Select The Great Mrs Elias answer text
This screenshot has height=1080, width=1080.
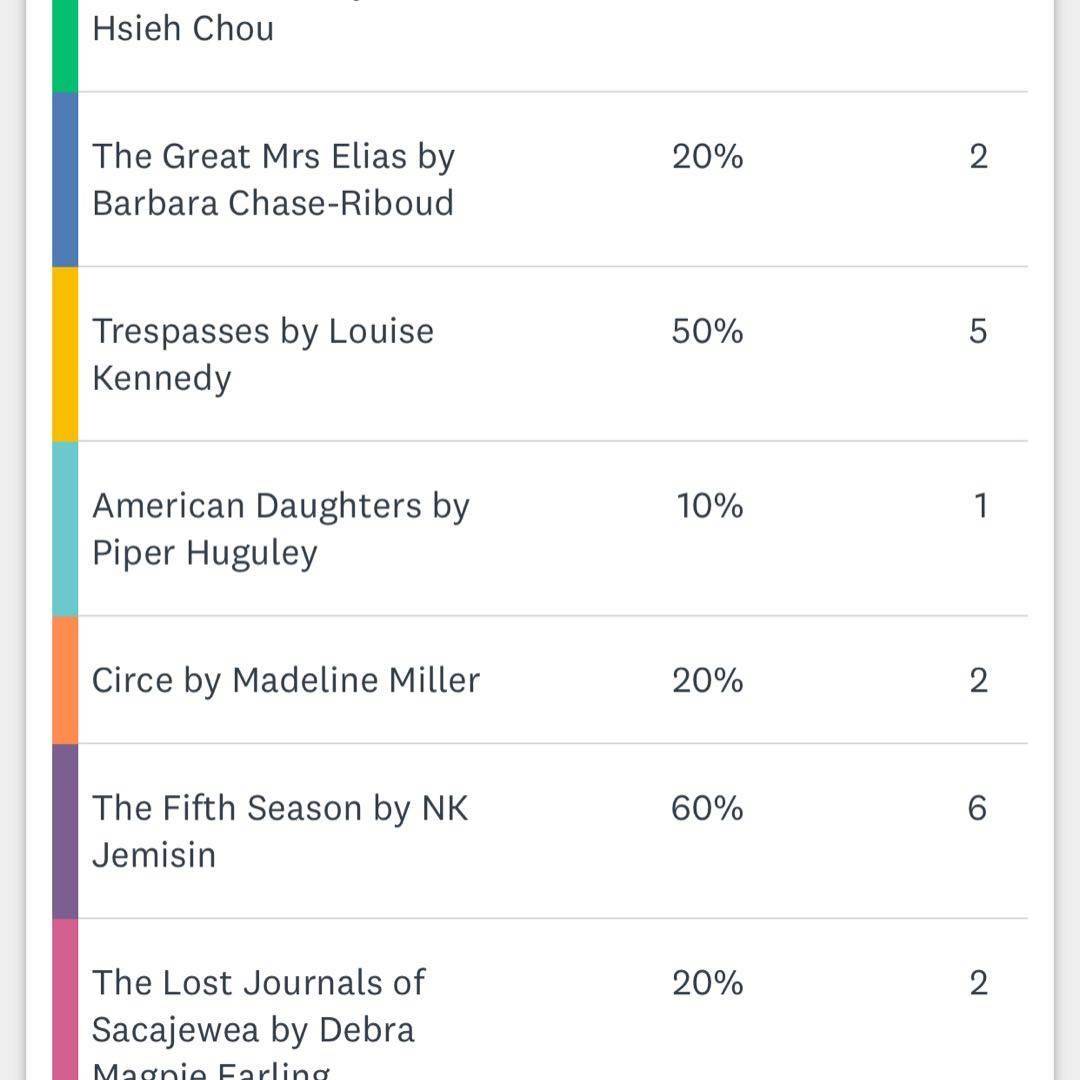tap(273, 179)
